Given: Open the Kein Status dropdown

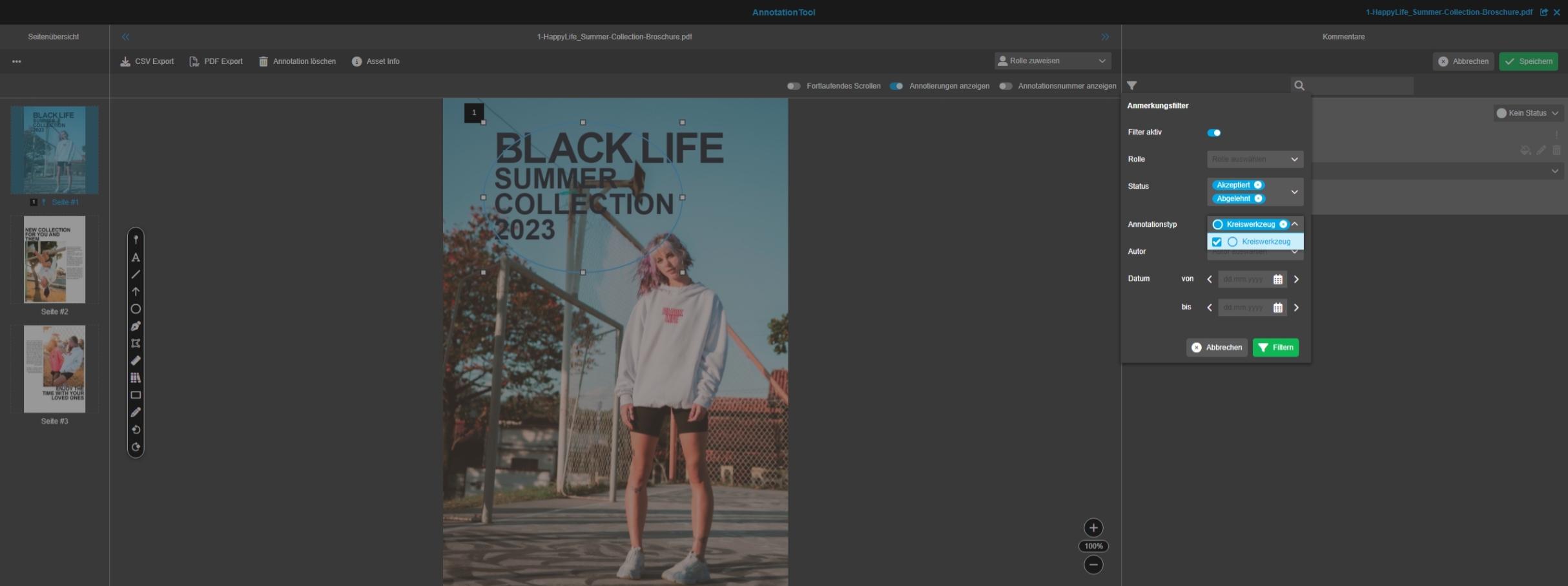Looking at the screenshot, I should pos(1527,113).
